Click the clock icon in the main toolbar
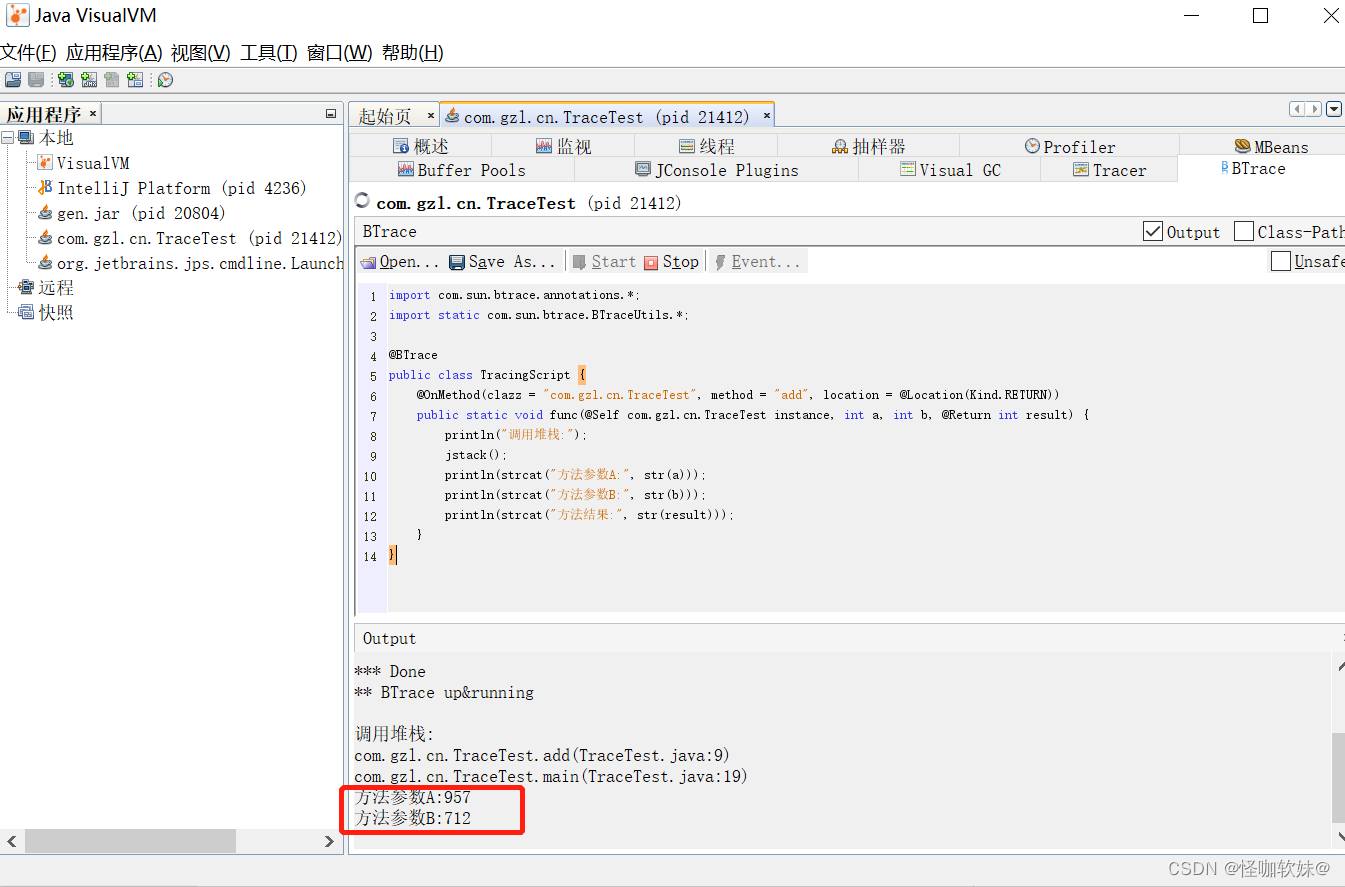1345x887 pixels. [x=166, y=80]
